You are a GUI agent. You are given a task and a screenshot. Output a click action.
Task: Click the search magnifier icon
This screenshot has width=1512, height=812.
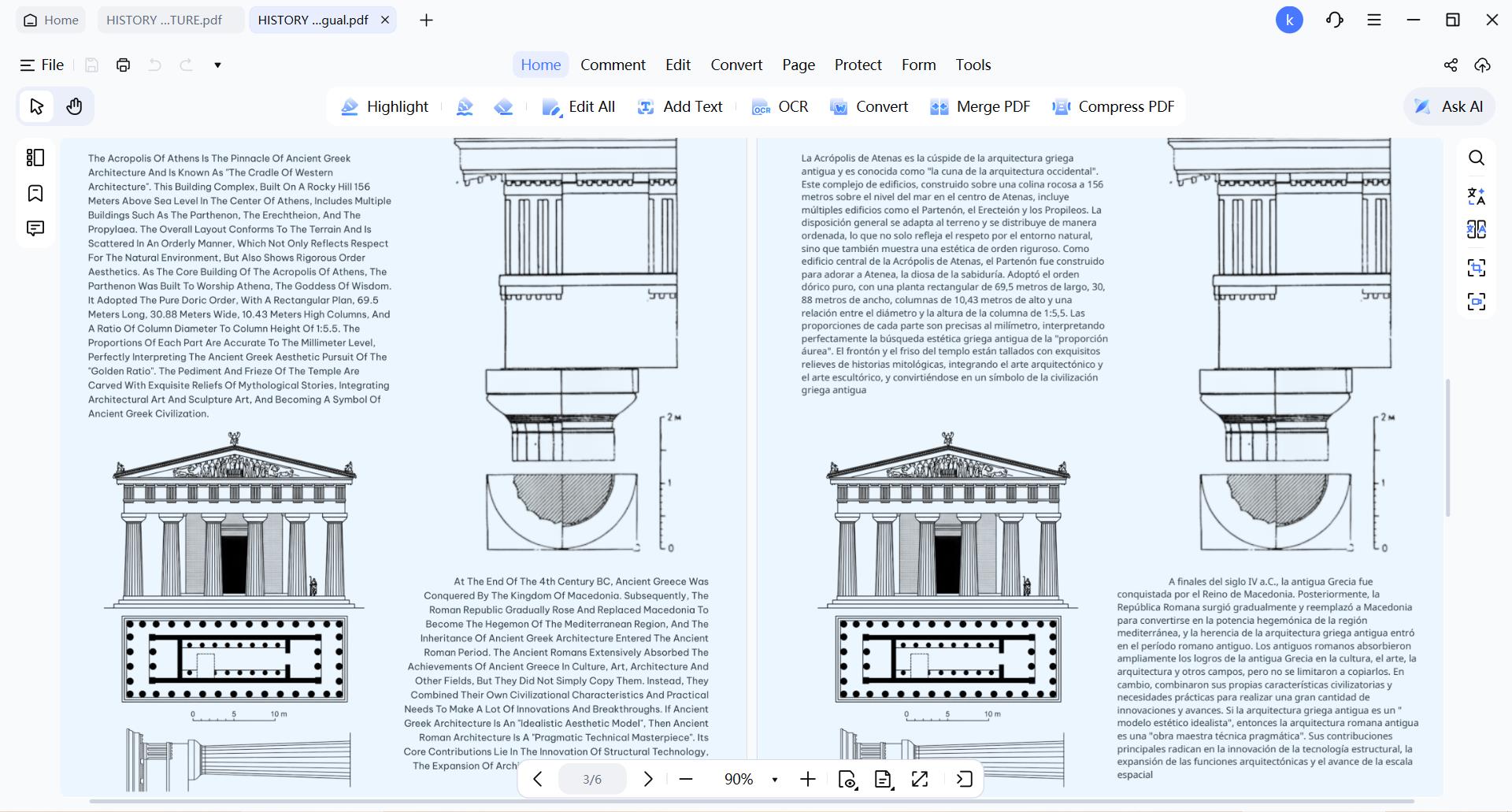[x=1477, y=158]
